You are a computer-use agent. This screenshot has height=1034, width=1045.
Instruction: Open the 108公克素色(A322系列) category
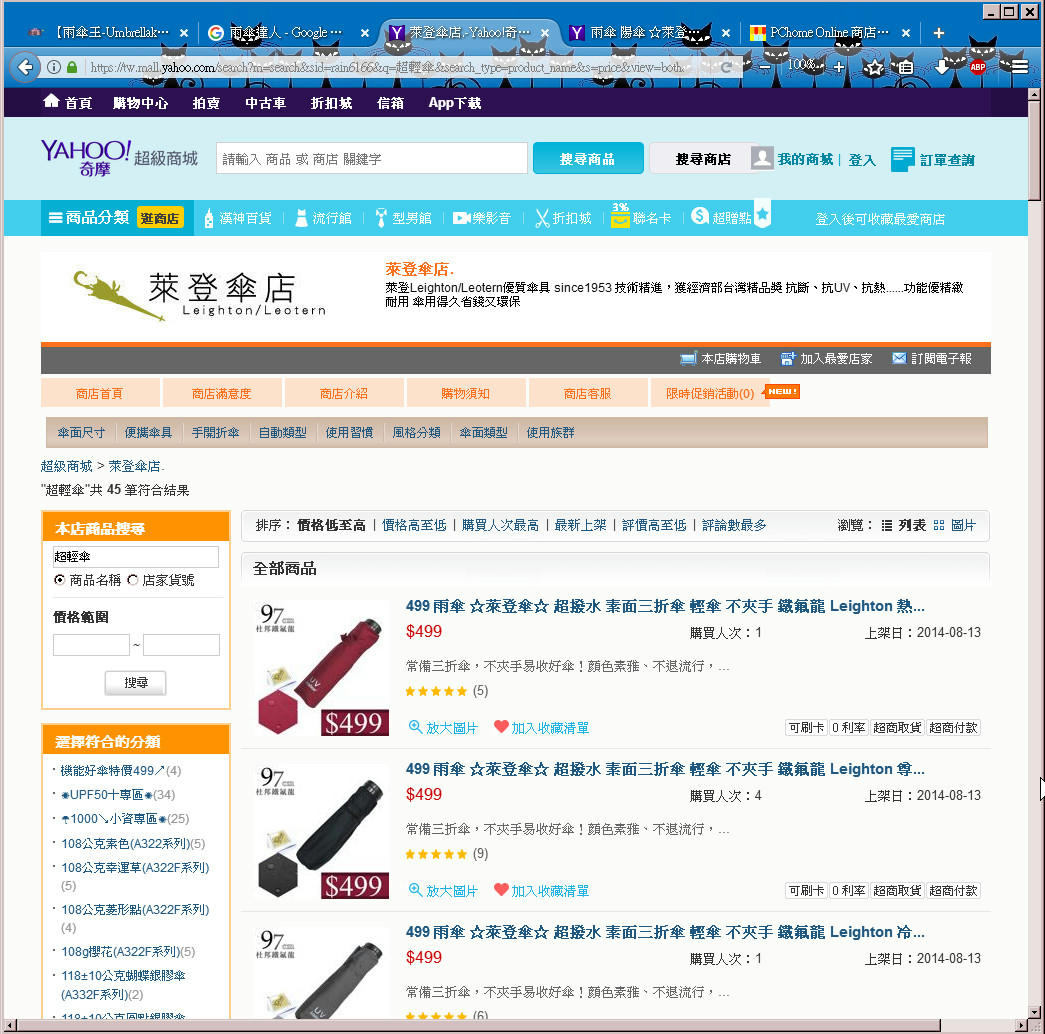127,843
